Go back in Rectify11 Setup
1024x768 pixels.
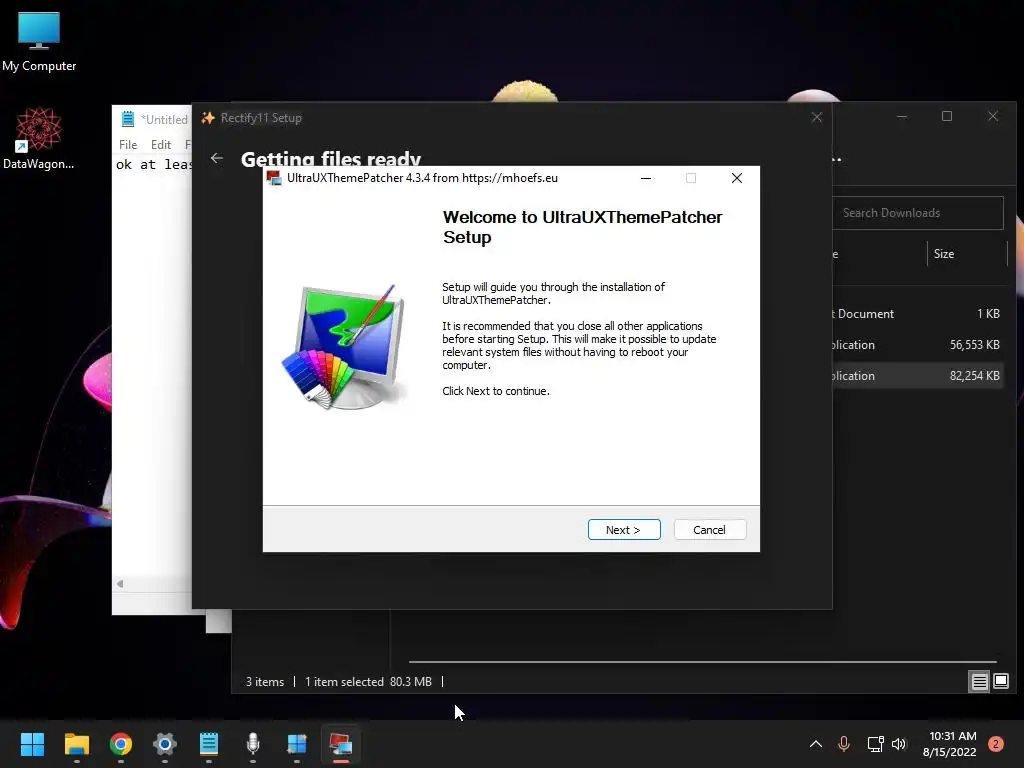[217, 158]
